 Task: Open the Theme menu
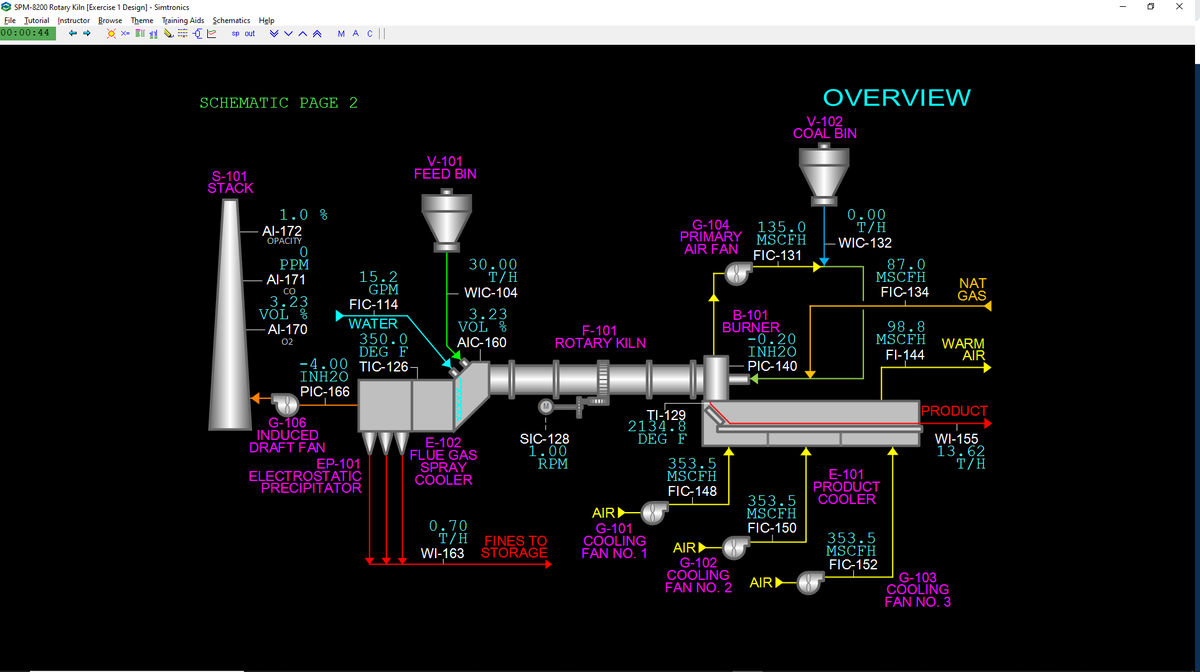142,20
